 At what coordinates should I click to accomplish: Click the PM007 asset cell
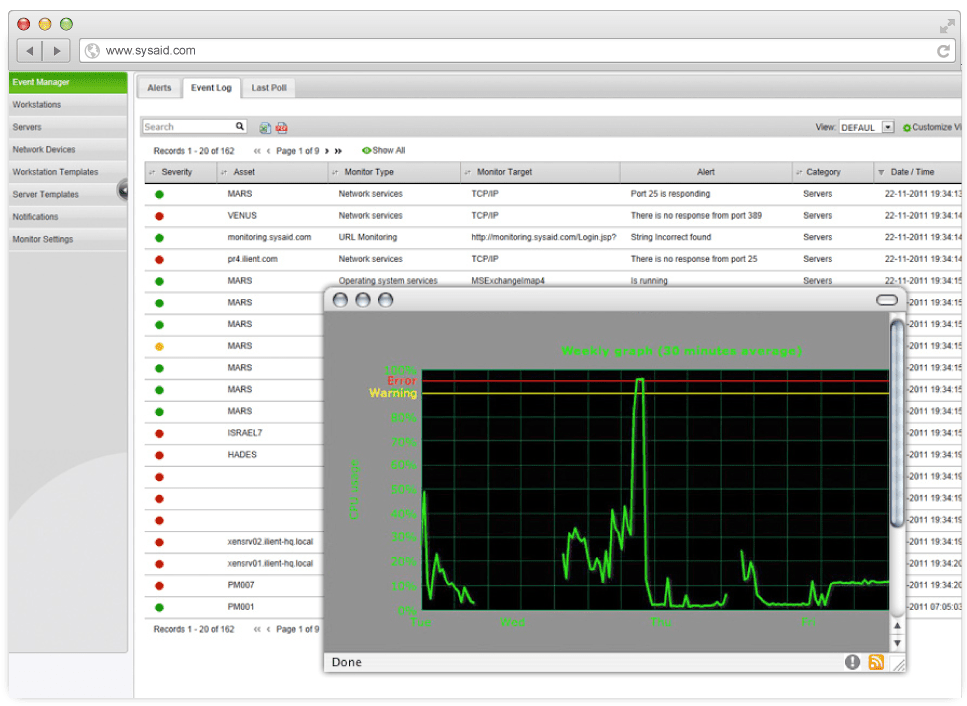[241, 586]
